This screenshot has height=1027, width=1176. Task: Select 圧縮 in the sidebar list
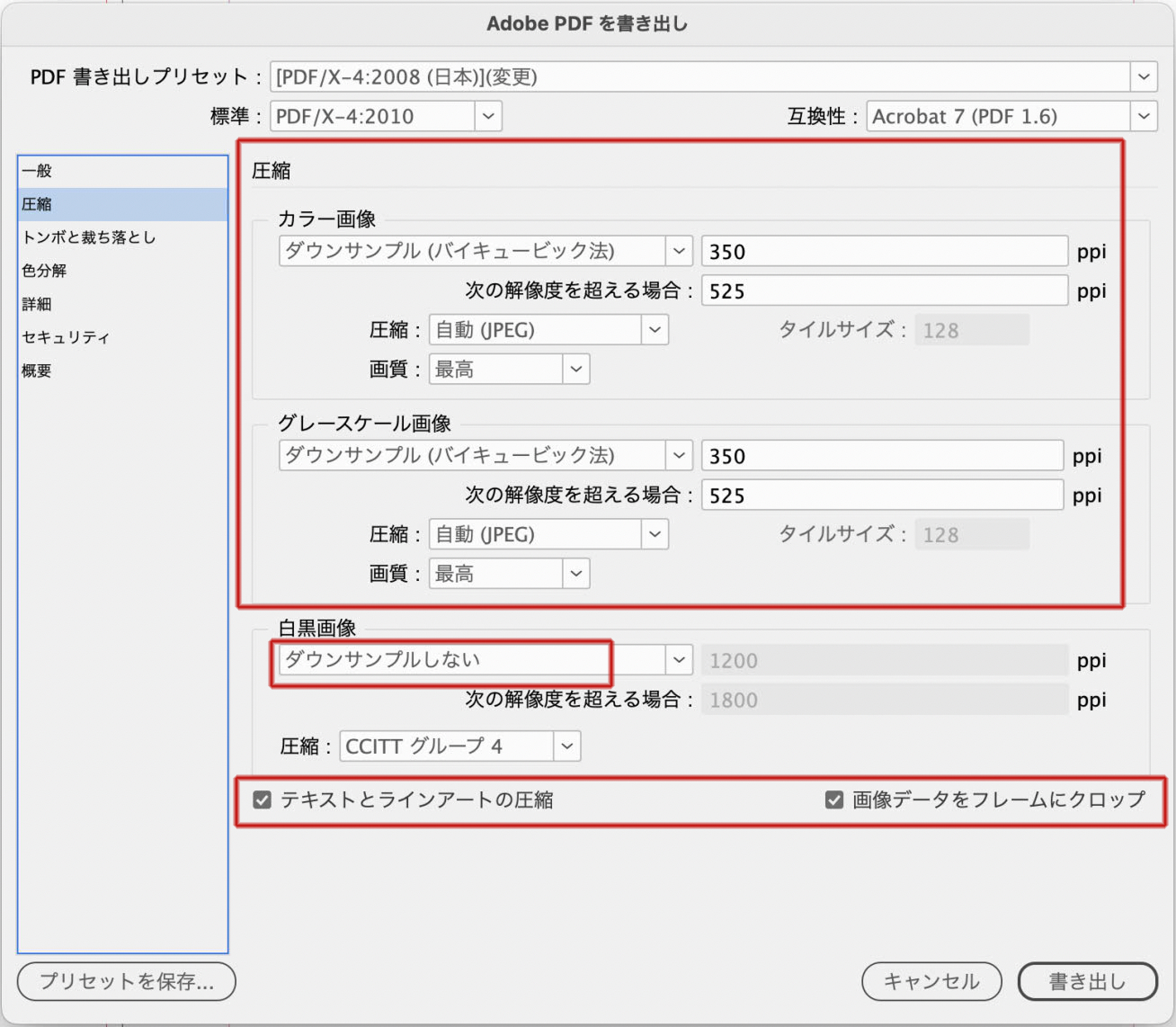pyautogui.click(x=38, y=204)
